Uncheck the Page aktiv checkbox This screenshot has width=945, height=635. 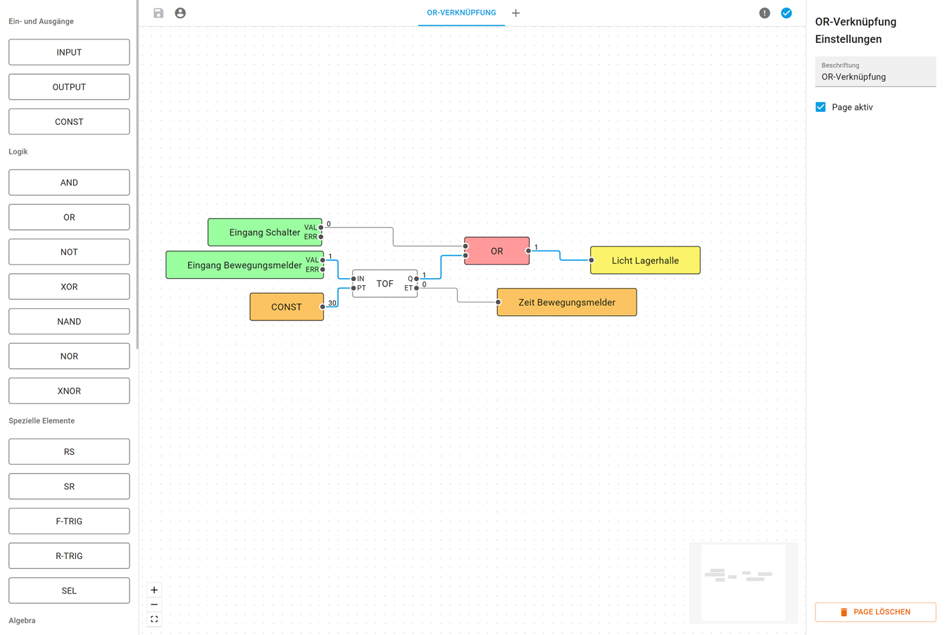820,107
